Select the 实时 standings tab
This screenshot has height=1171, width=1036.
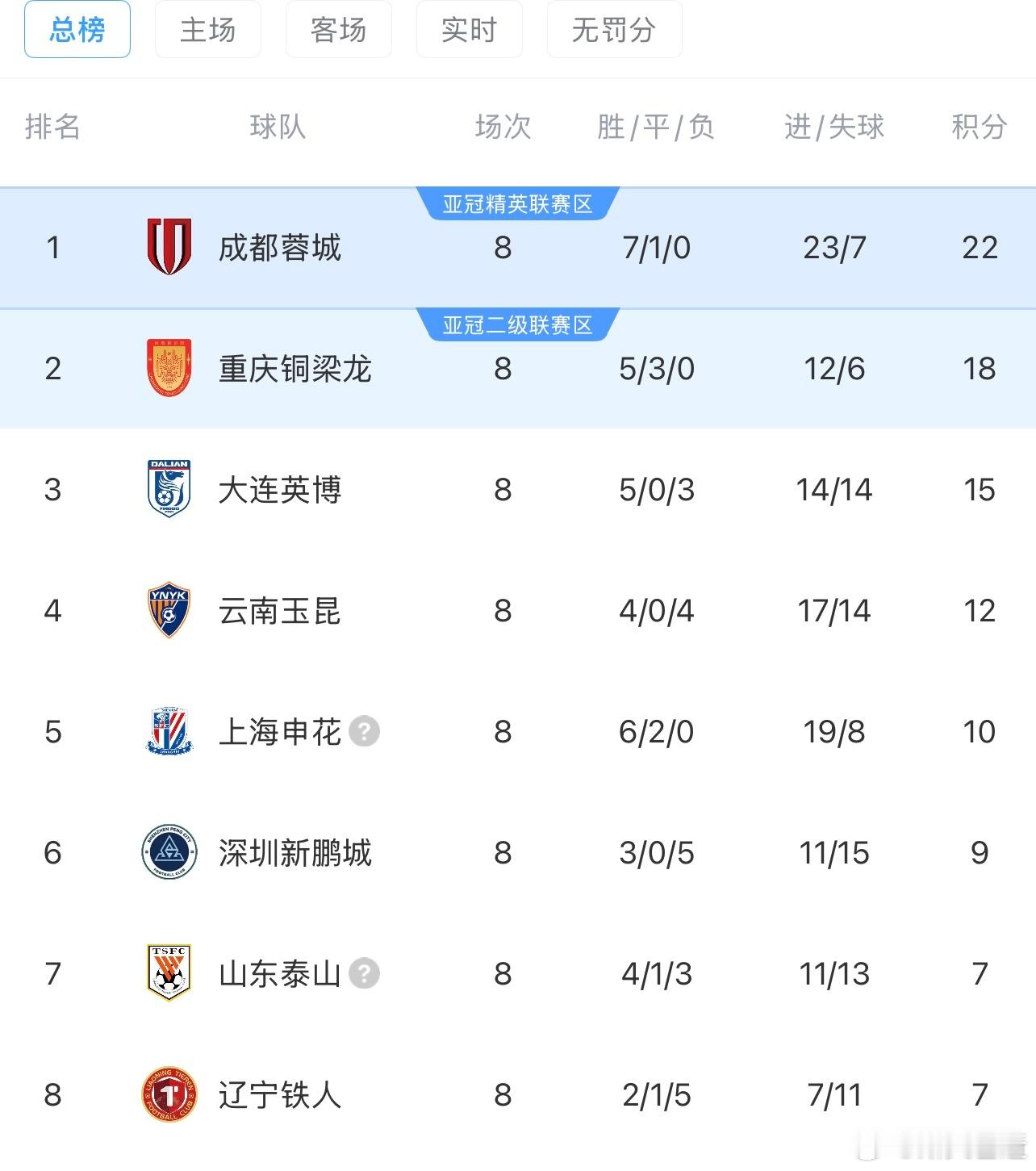pyautogui.click(x=469, y=30)
